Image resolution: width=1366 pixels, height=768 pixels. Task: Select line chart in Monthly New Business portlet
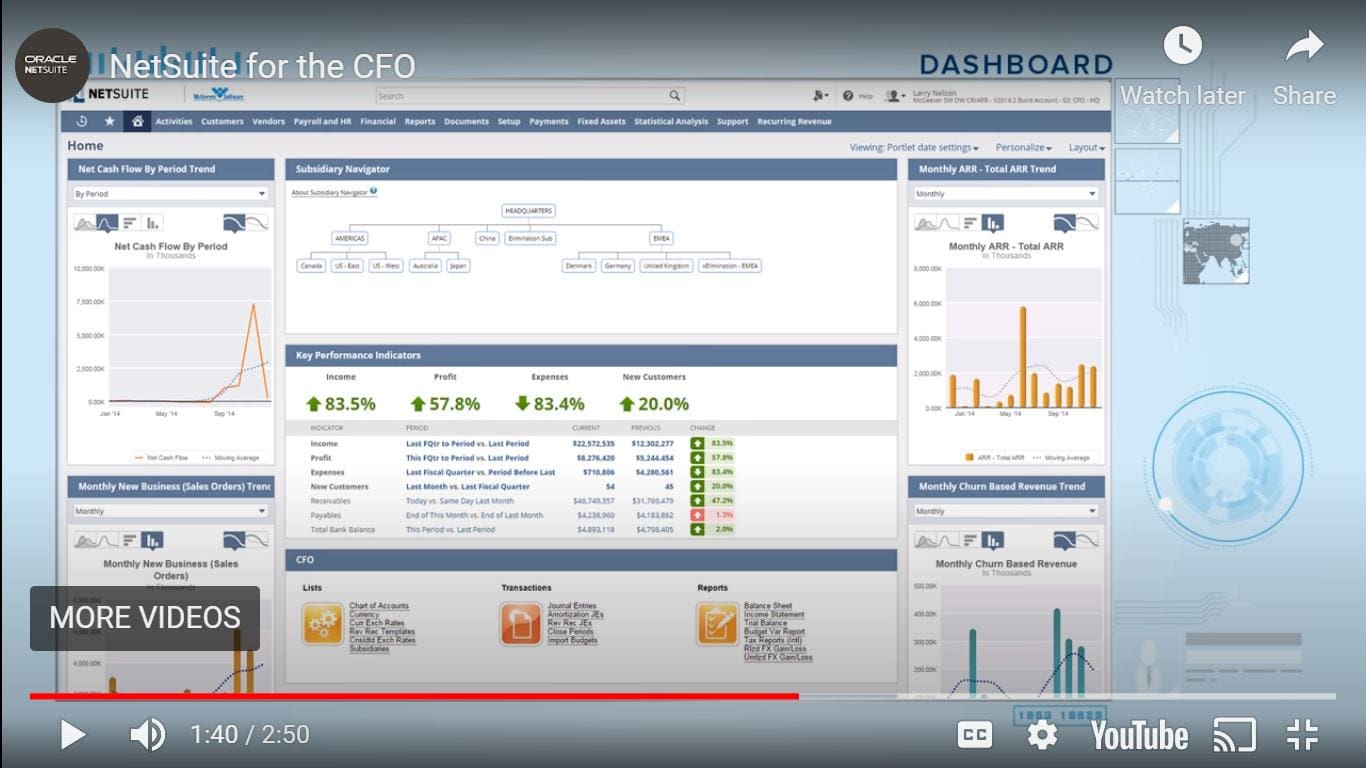pyautogui.click(x=108, y=541)
